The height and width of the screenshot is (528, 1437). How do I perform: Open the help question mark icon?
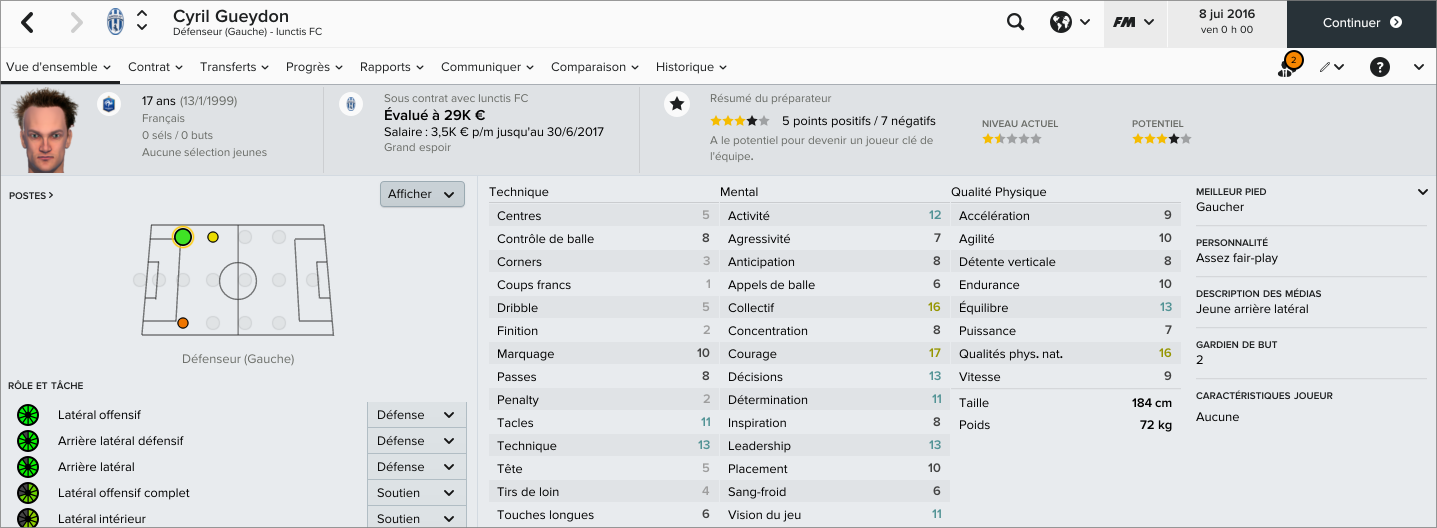point(1380,67)
